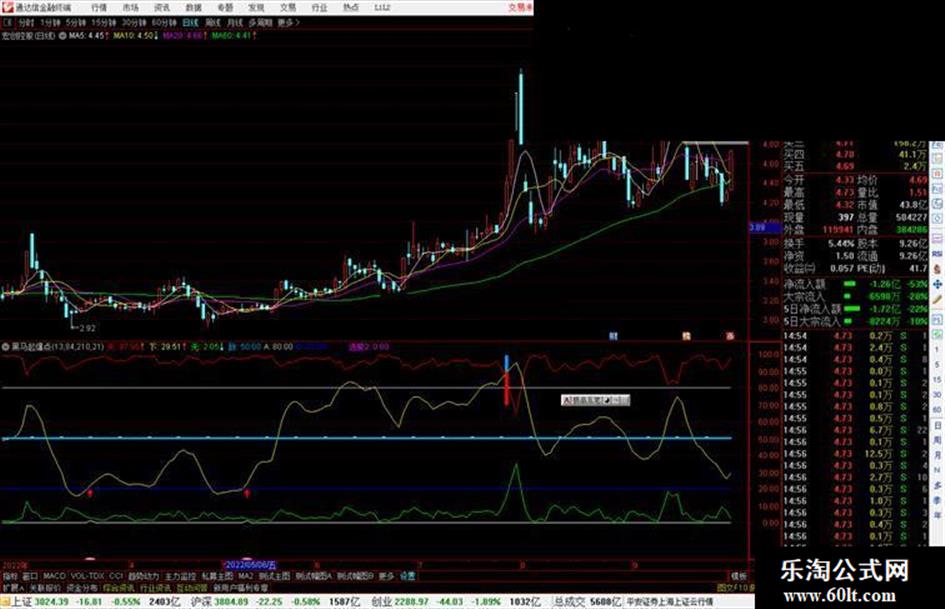Click the 模板 button at bottom right
This screenshot has width=945, height=609.
[x=738, y=576]
